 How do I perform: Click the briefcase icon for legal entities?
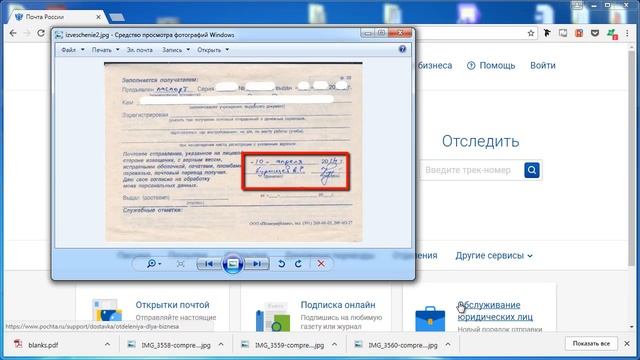pyautogui.click(x=430, y=319)
